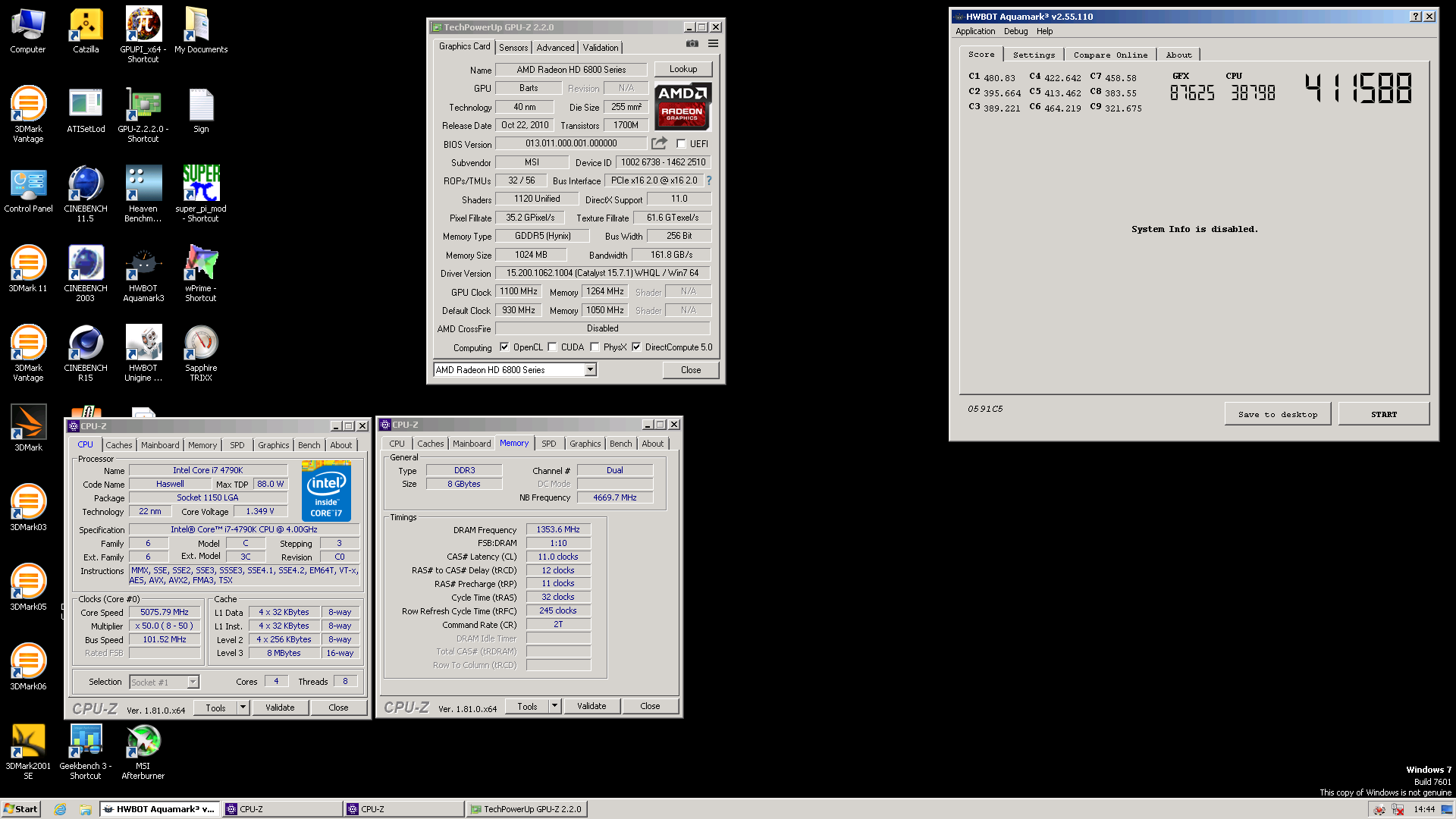Select the HWBOT Aquamark3 desktop icon
The width and height of the screenshot is (1456, 819).
(143, 274)
